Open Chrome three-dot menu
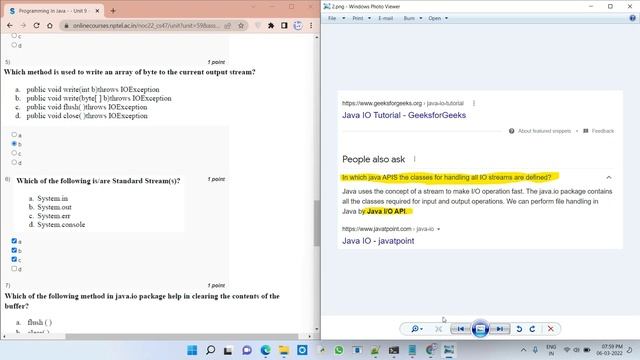 [x=311, y=25]
